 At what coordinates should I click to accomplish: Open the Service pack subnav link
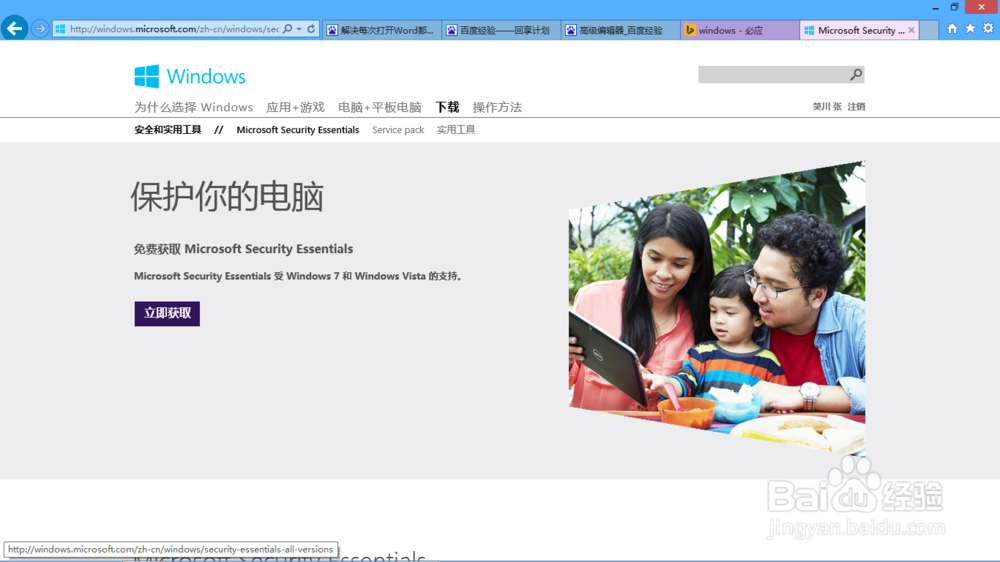398,130
